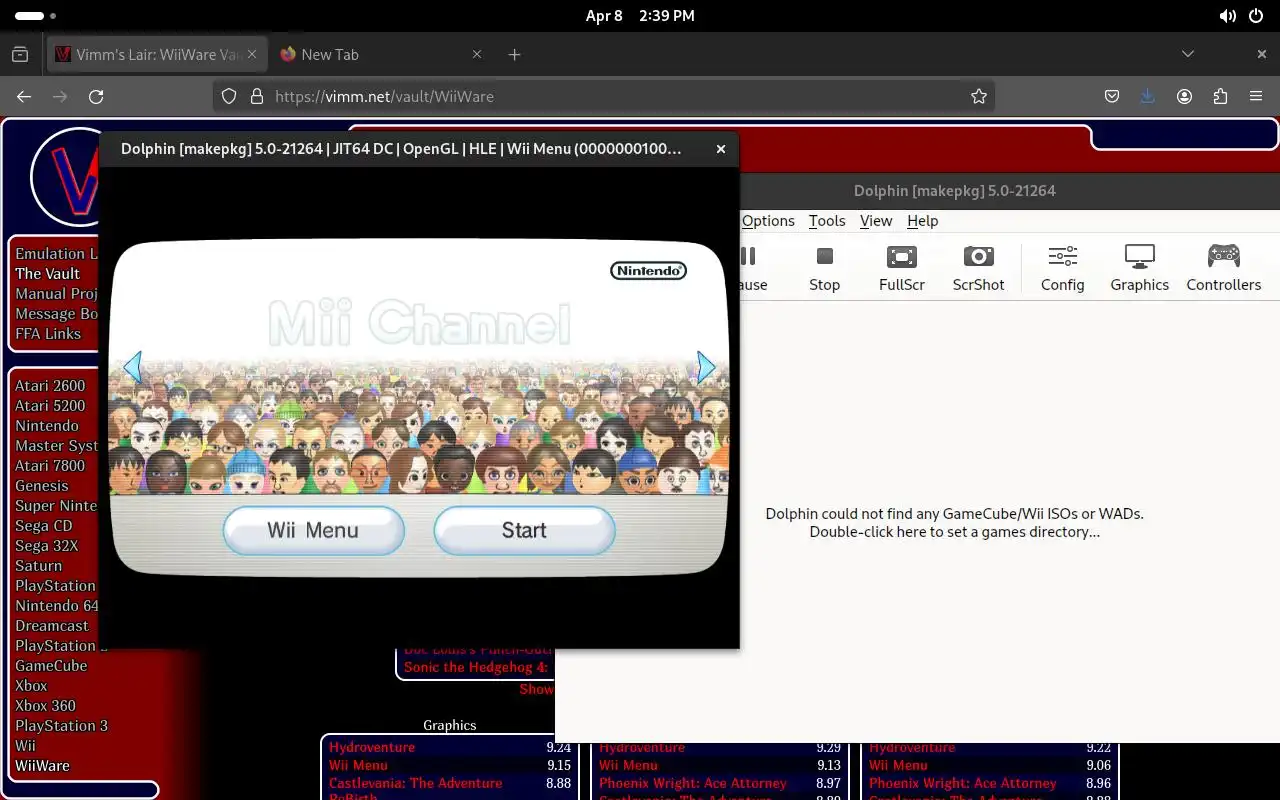Click Firefox forward navigation arrow
The height and width of the screenshot is (800, 1280).
[x=60, y=97]
